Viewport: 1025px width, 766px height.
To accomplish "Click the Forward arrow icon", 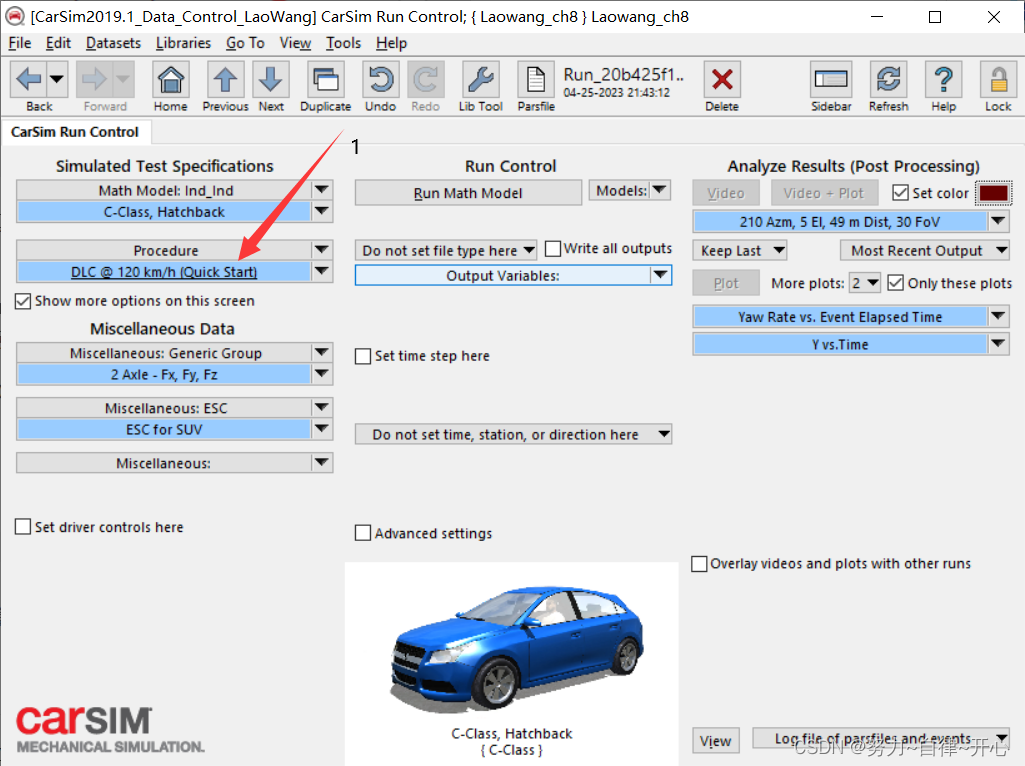I will [94, 80].
